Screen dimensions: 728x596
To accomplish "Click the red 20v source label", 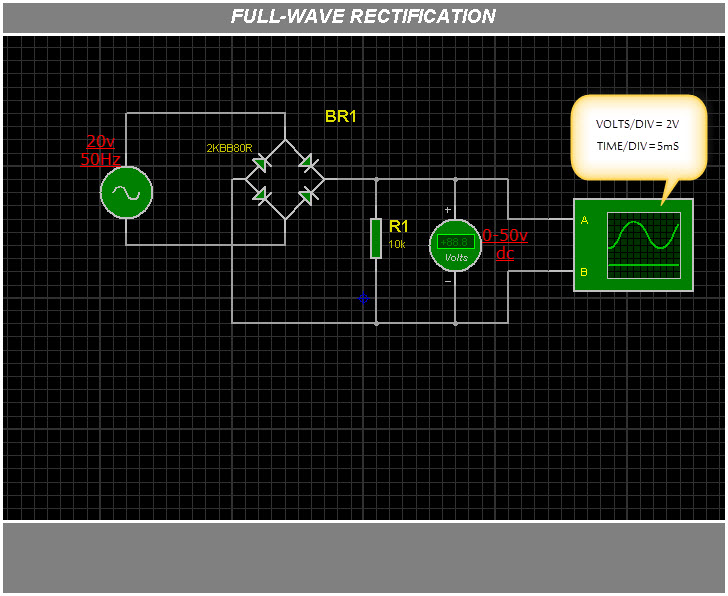I will (x=100, y=142).
